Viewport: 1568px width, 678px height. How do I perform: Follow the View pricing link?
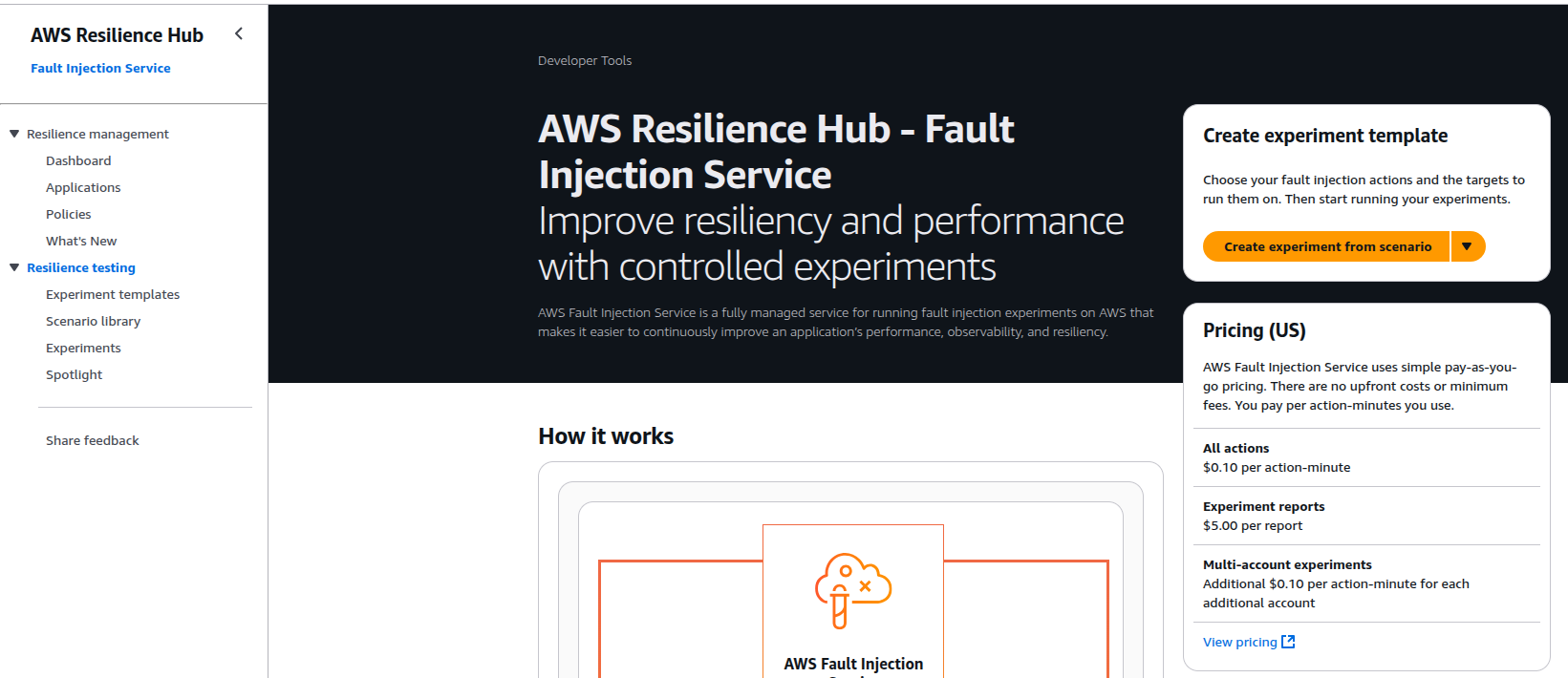1239,642
